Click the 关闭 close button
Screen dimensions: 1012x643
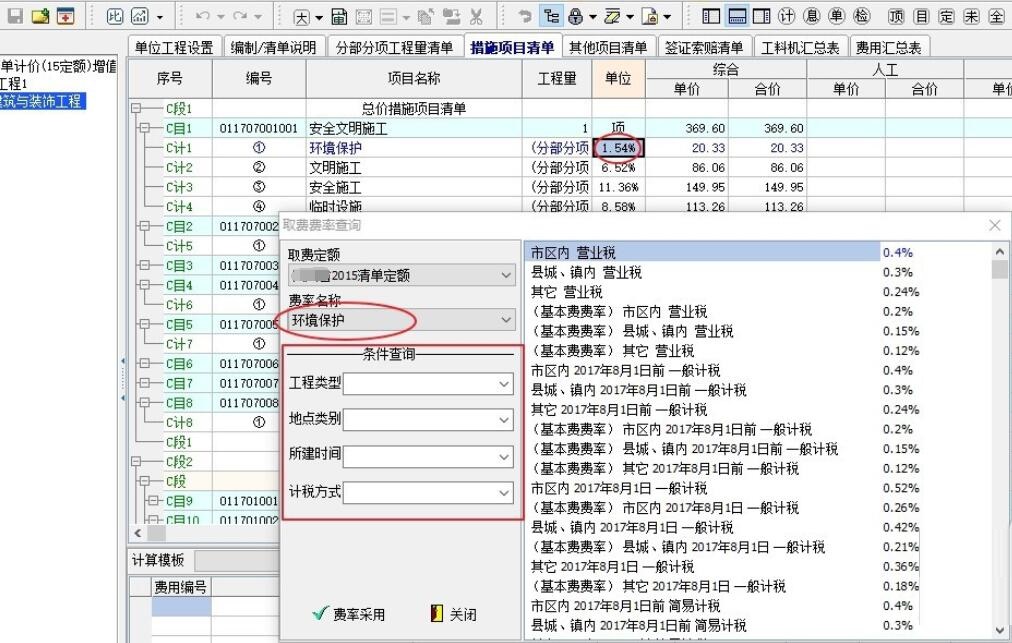tap(454, 614)
